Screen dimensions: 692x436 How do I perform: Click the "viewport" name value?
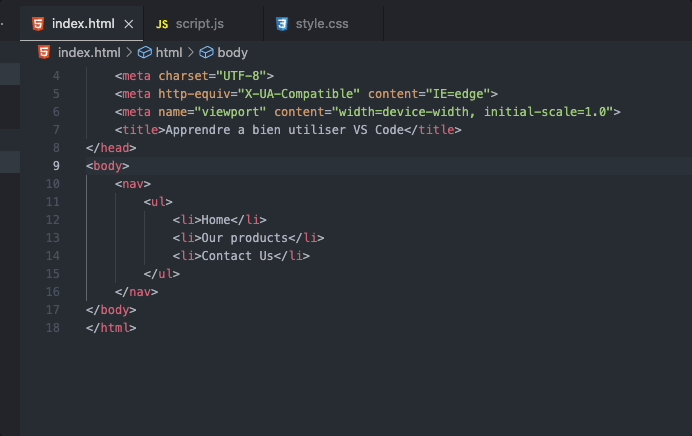click(x=230, y=112)
